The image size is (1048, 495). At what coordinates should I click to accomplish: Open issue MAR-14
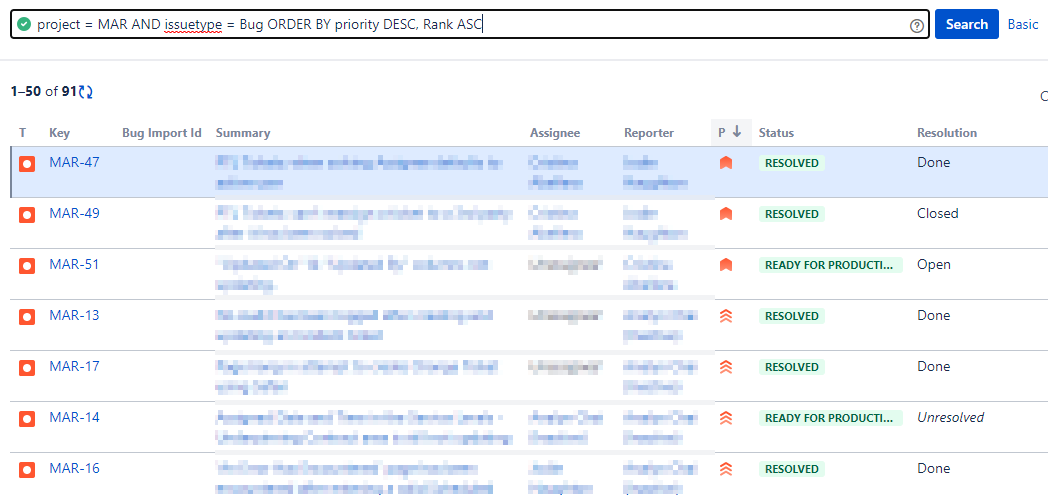74,418
